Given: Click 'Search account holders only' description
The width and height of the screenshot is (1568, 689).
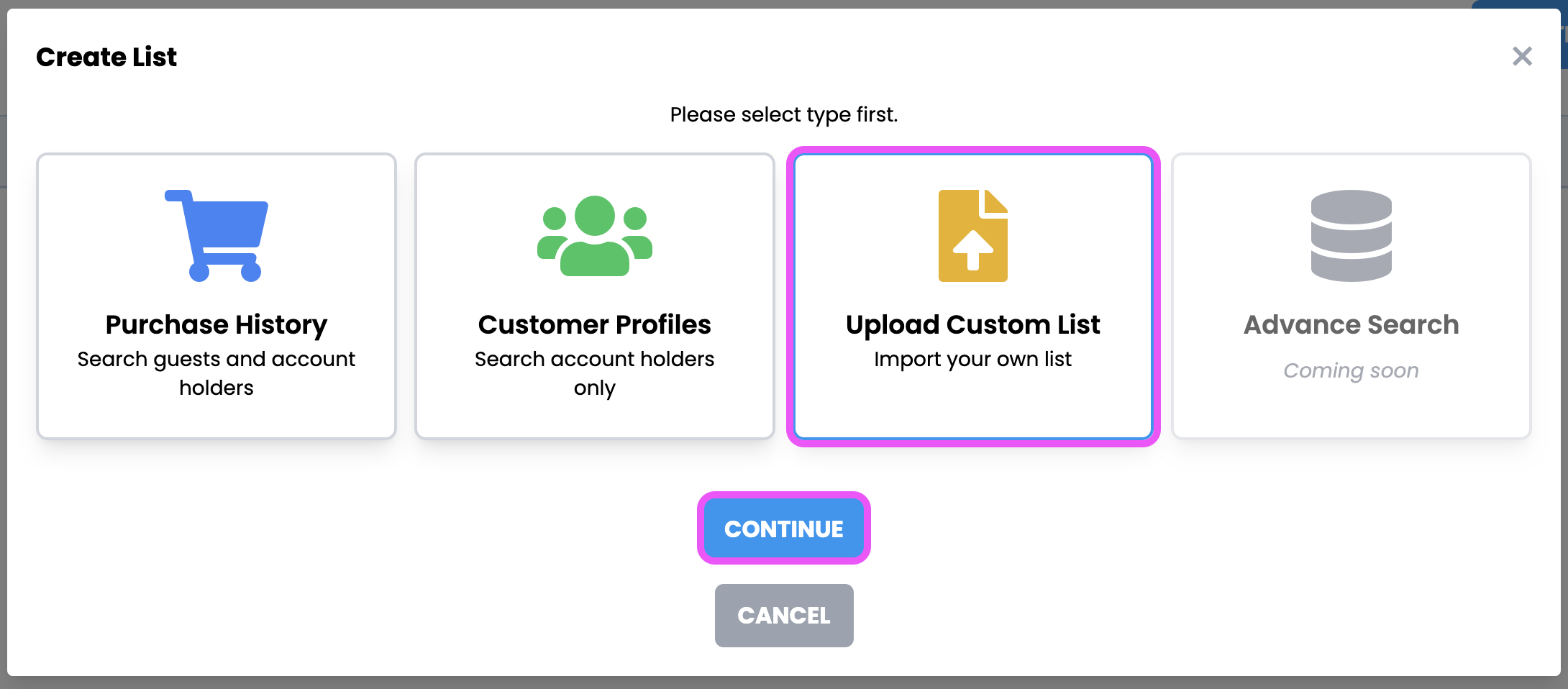Looking at the screenshot, I should [x=594, y=373].
